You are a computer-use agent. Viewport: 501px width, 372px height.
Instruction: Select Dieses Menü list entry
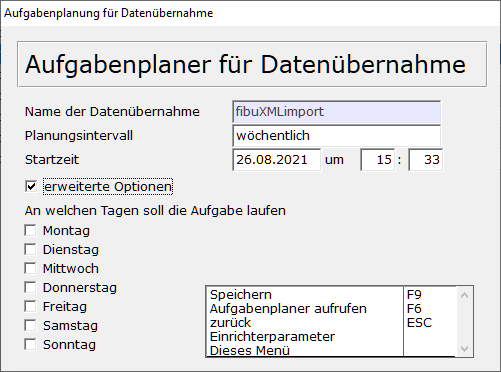click(305, 350)
